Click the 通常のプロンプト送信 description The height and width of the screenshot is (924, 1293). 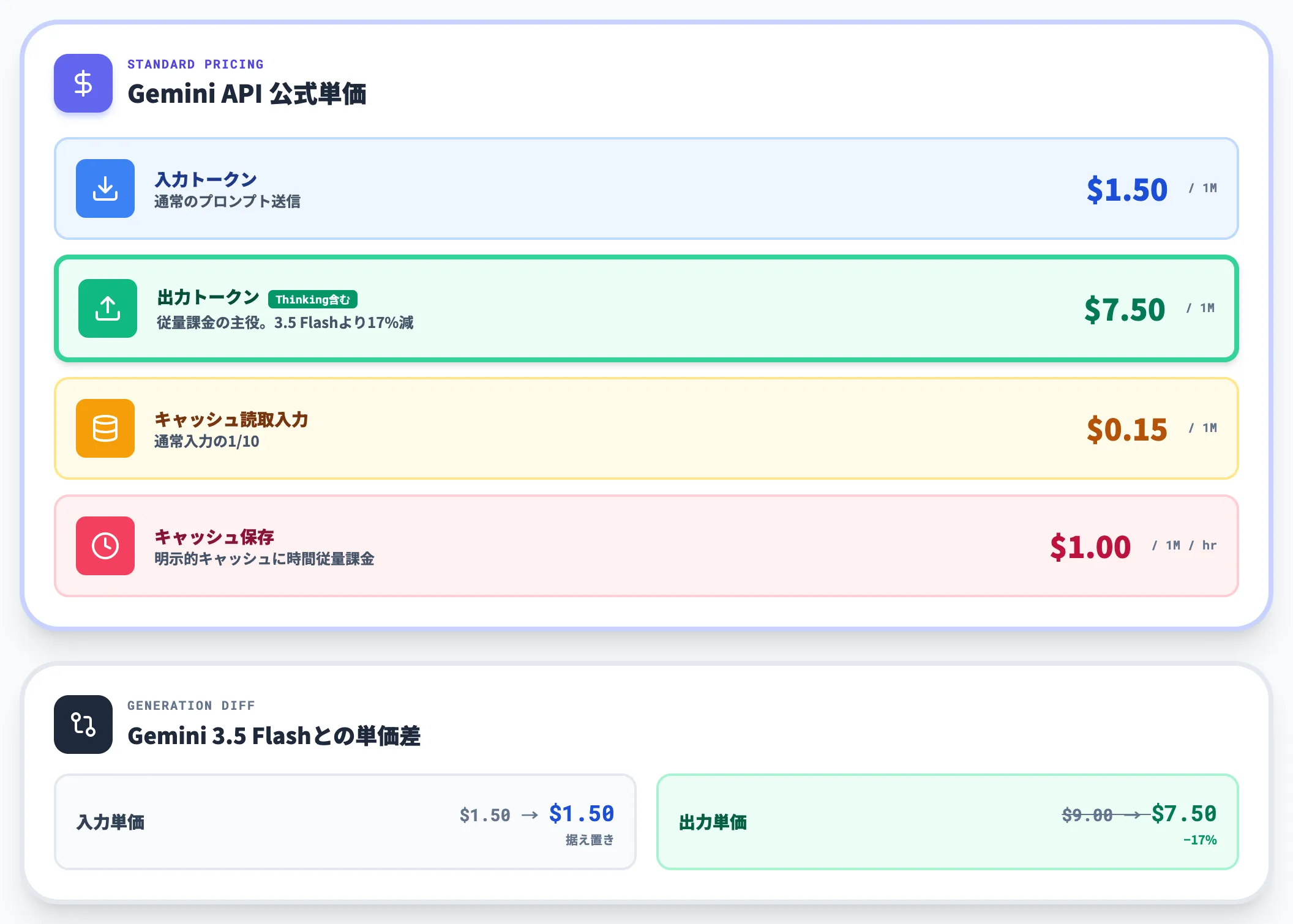click(x=227, y=201)
